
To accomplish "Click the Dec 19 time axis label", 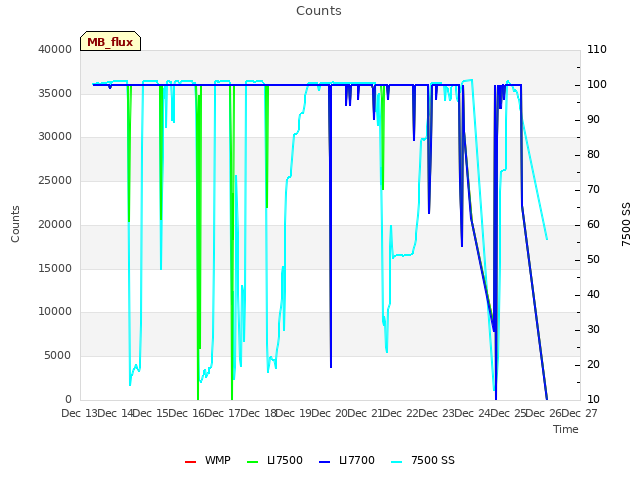I will (294, 413).
